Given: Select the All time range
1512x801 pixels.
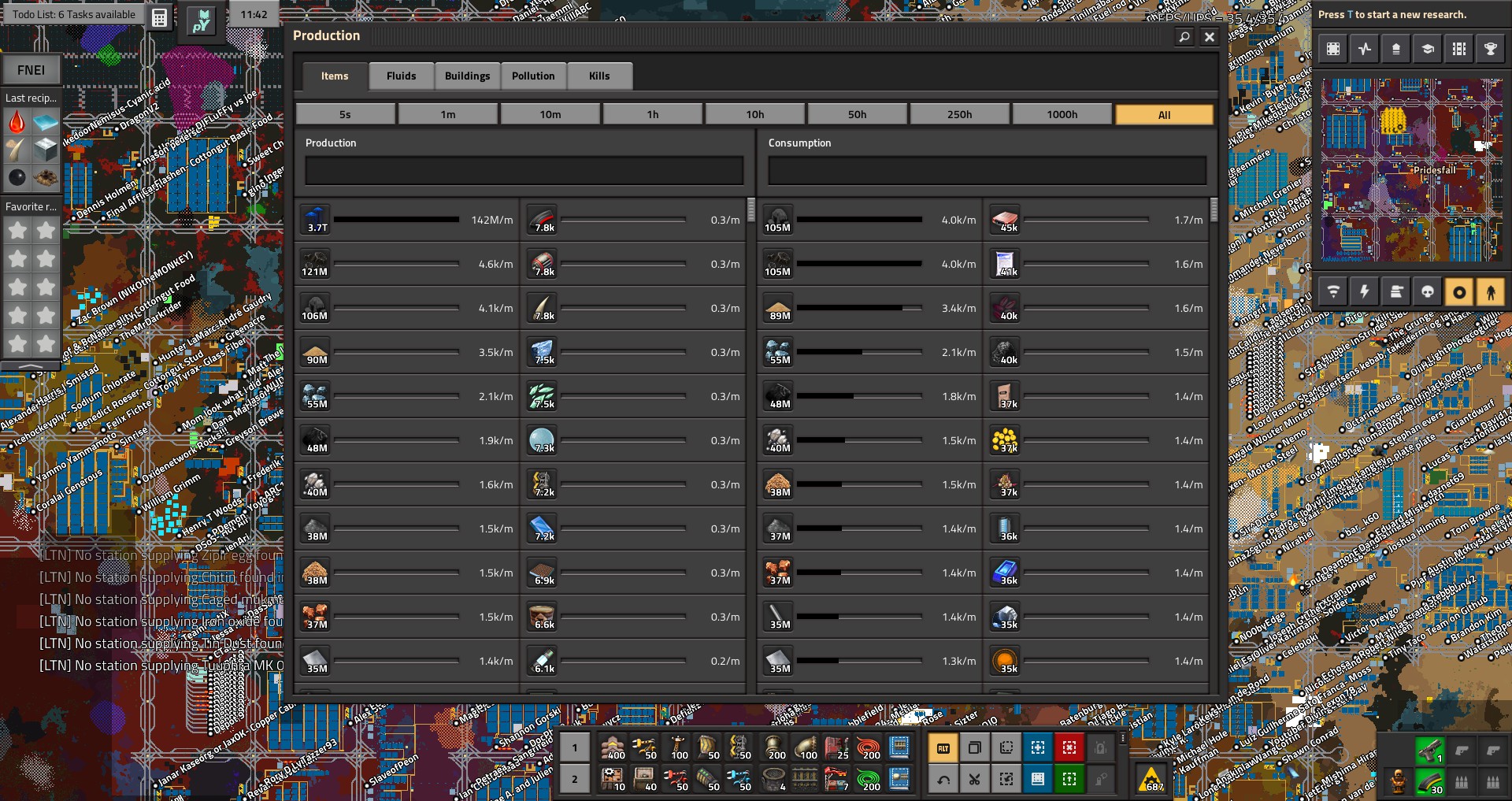Looking at the screenshot, I should (x=1165, y=114).
